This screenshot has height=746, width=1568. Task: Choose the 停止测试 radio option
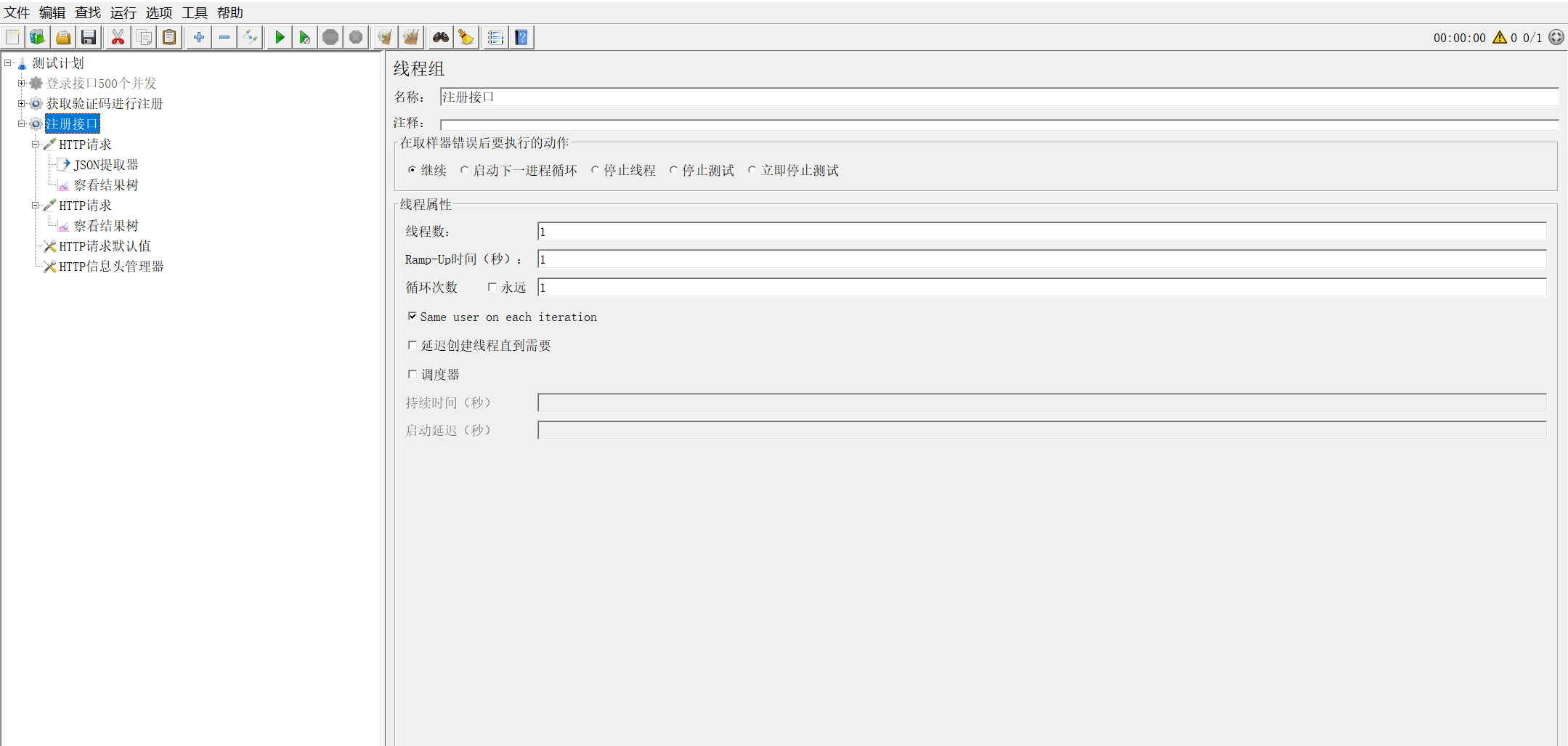click(673, 170)
